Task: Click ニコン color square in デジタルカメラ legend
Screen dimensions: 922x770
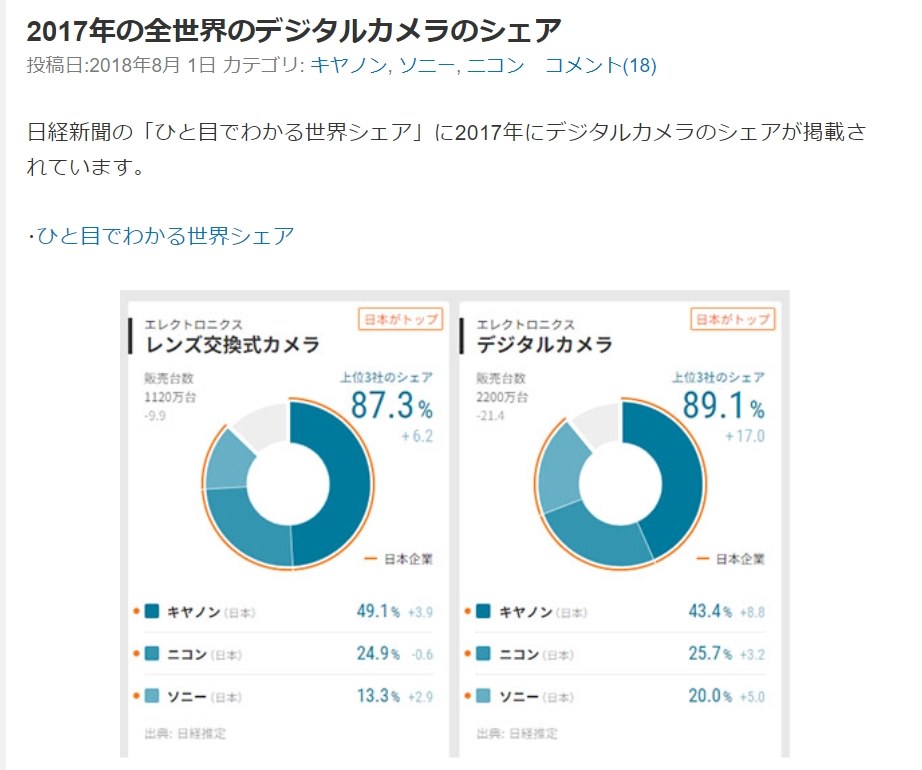Action: point(484,654)
